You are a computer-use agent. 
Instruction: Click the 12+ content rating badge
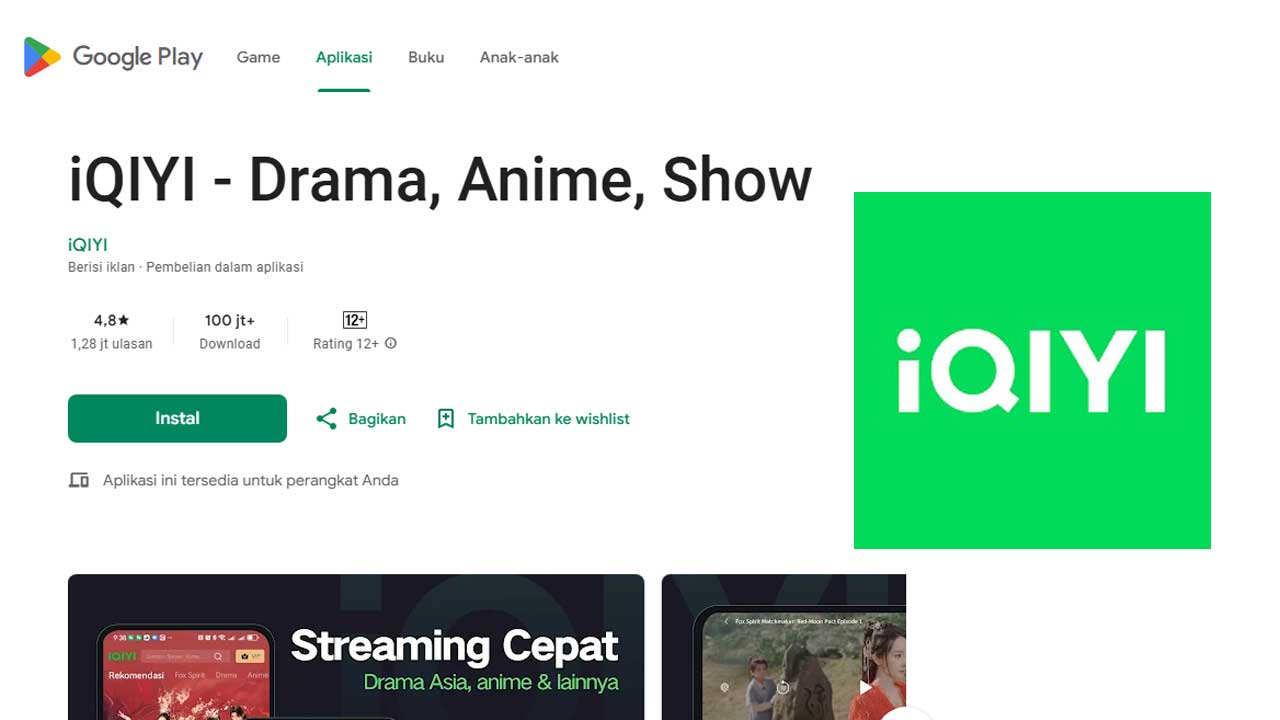pyautogui.click(x=355, y=320)
